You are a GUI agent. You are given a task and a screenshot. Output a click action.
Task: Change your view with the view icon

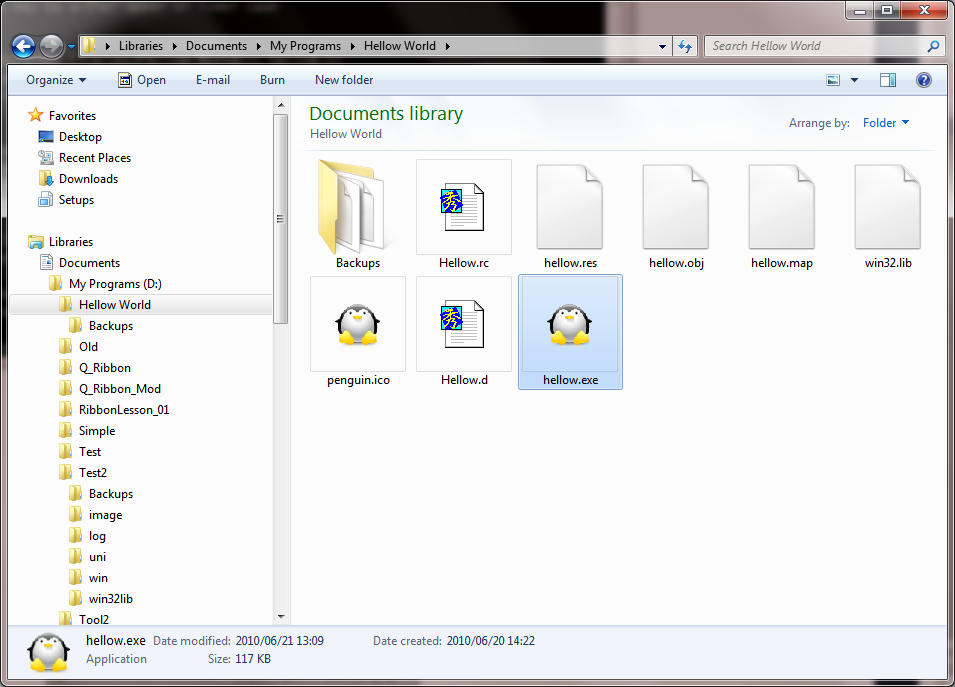pyautogui.click(x=833, y=80)
